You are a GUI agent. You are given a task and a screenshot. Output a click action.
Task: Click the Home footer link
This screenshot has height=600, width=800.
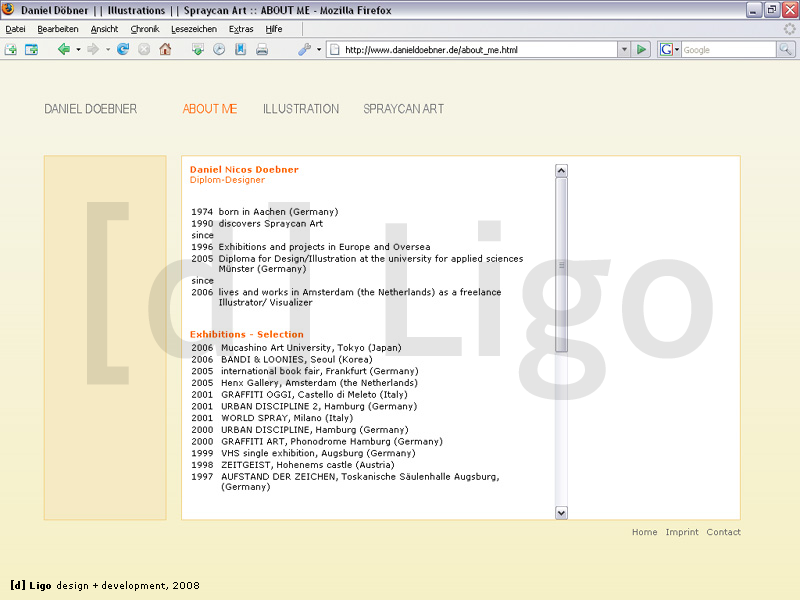tap(644, 532)
